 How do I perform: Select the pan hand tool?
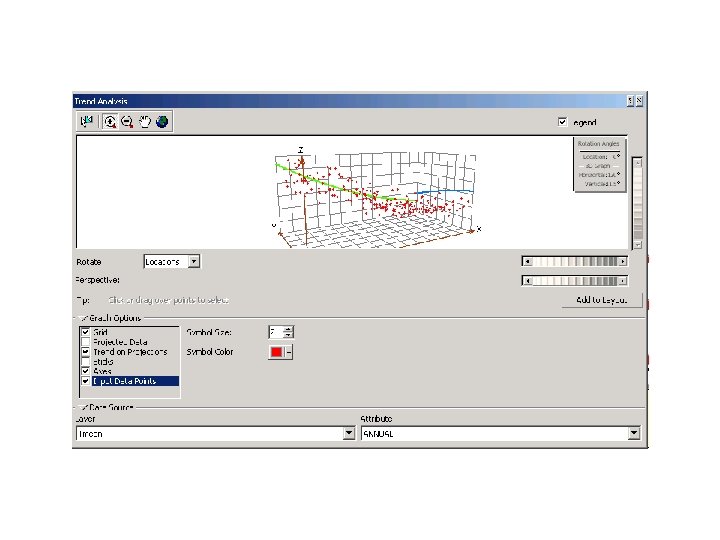pyautogui.click(x=145, y=121)
